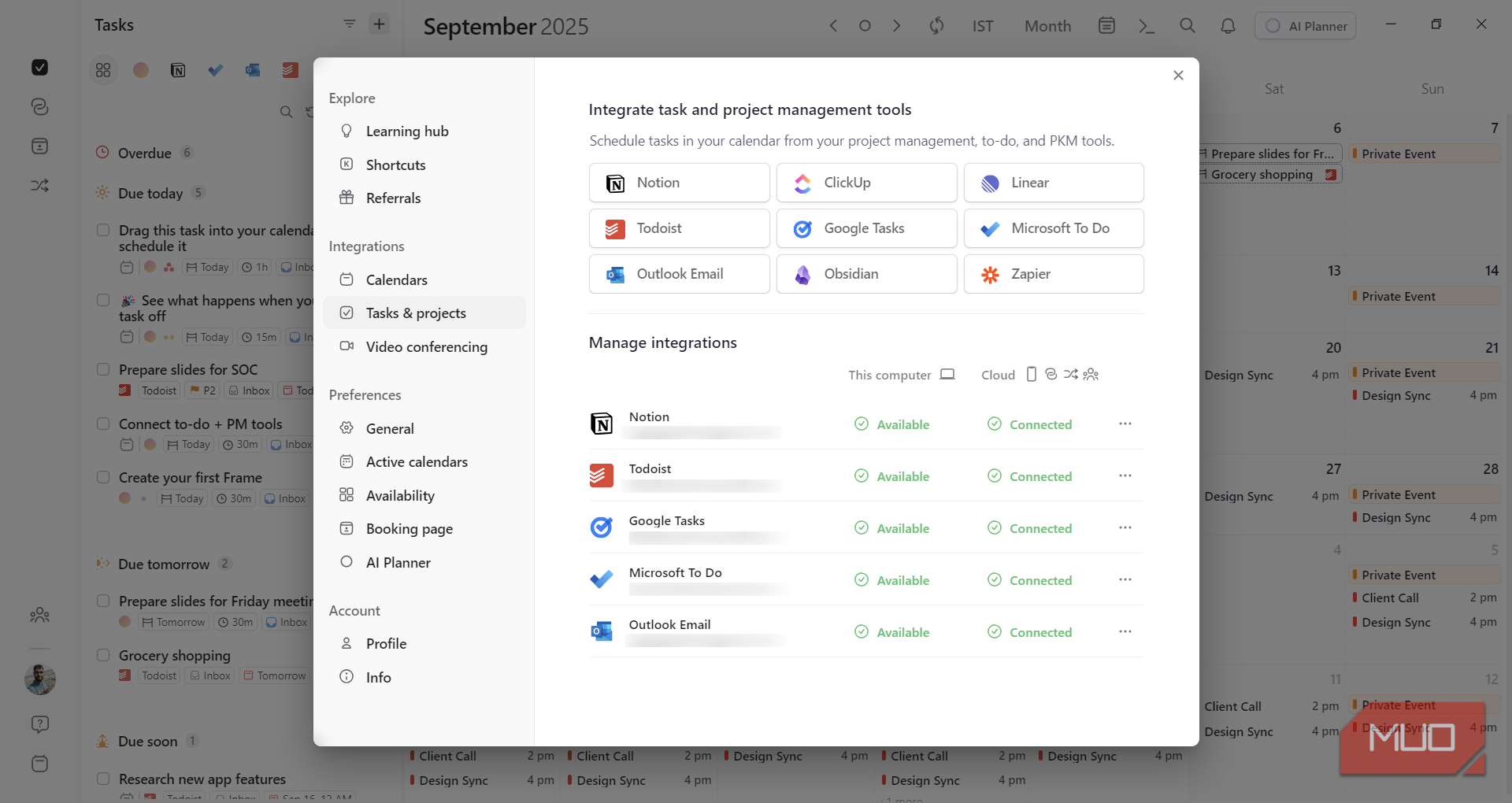Open Learning hub in settings sidebar
The height and width of the screenshot is (803, 1512).
pos(424,131)
